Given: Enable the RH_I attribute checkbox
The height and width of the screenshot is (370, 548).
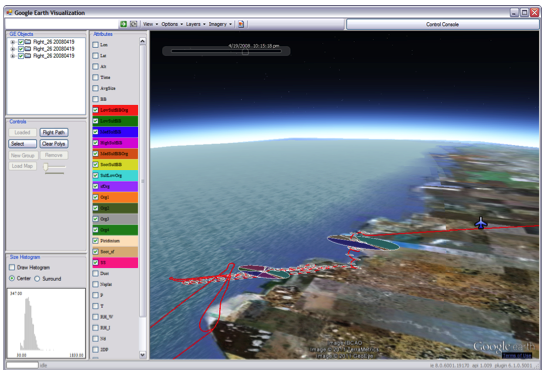Looking at the screenshot, I should point(95,328).
